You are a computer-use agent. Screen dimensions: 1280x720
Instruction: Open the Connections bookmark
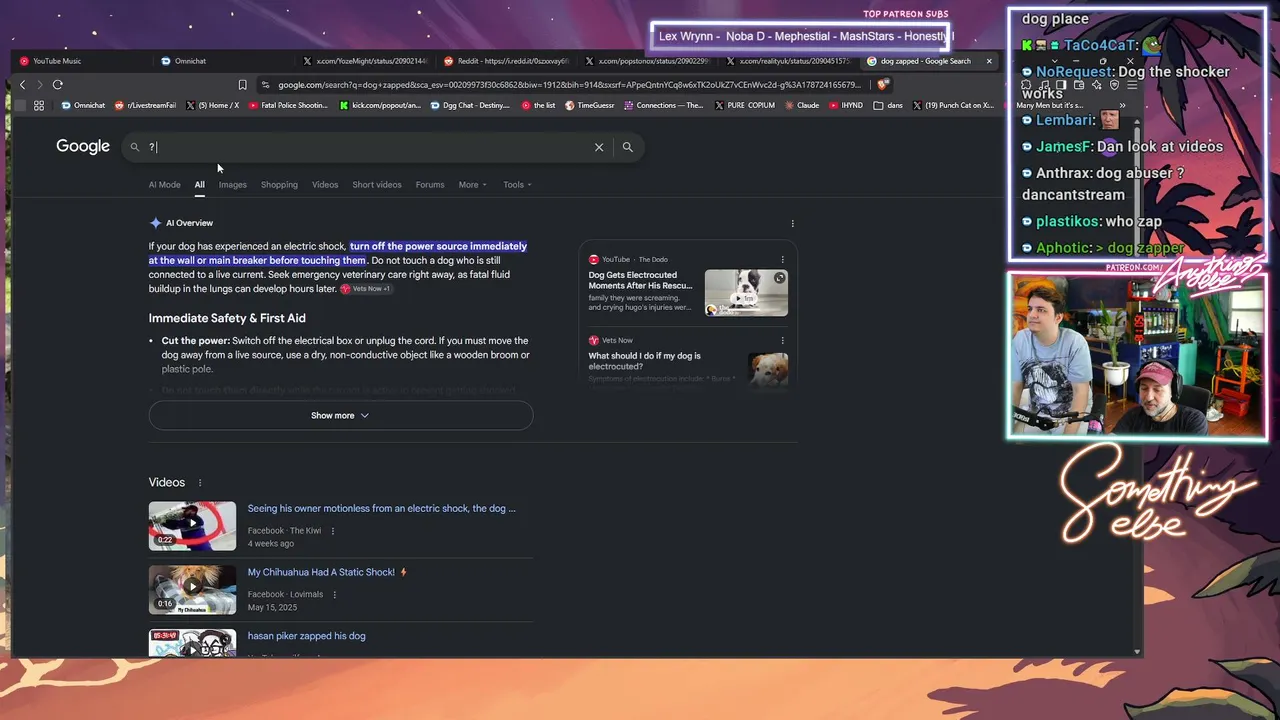(x=664, y=105)
